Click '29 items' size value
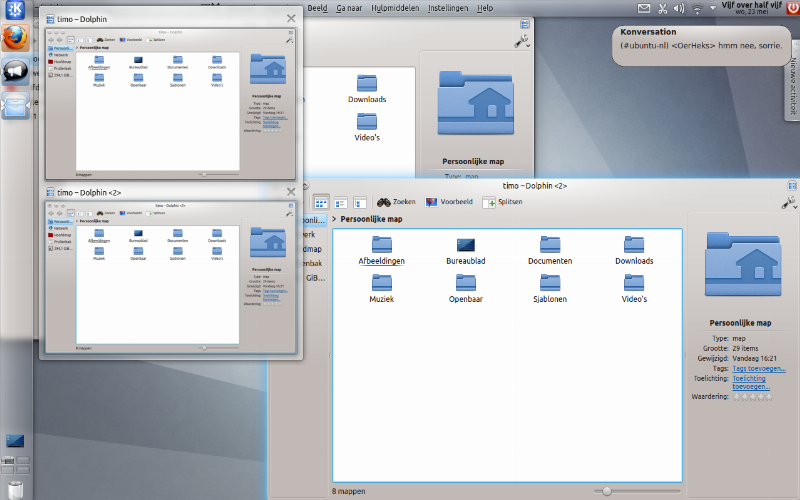Viewport: 800px width, 500px height. 745,348
